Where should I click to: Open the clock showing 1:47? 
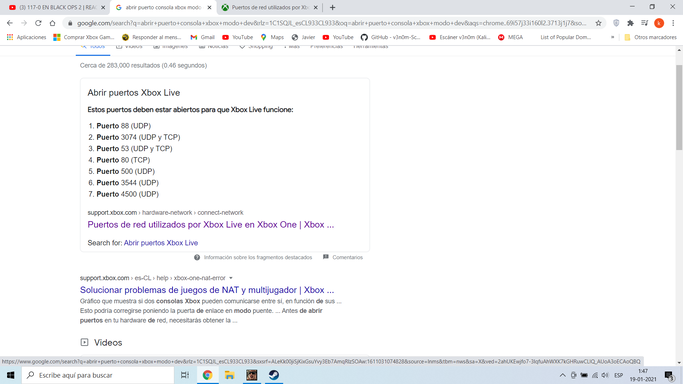tap(642, 375)
